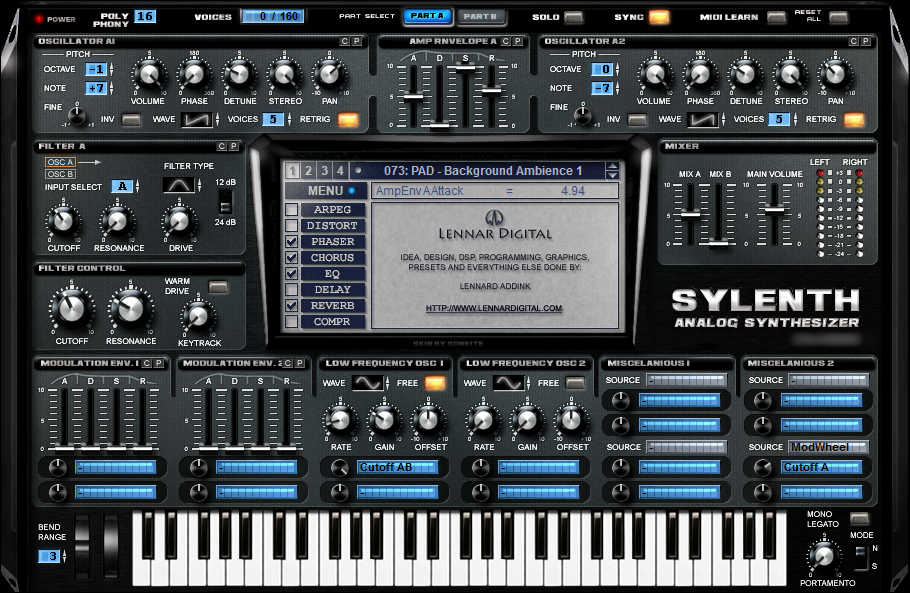The image size is (910, 593).
Task: Click Oscillator A1 Detune knob
Action: [x=239, y=75]
